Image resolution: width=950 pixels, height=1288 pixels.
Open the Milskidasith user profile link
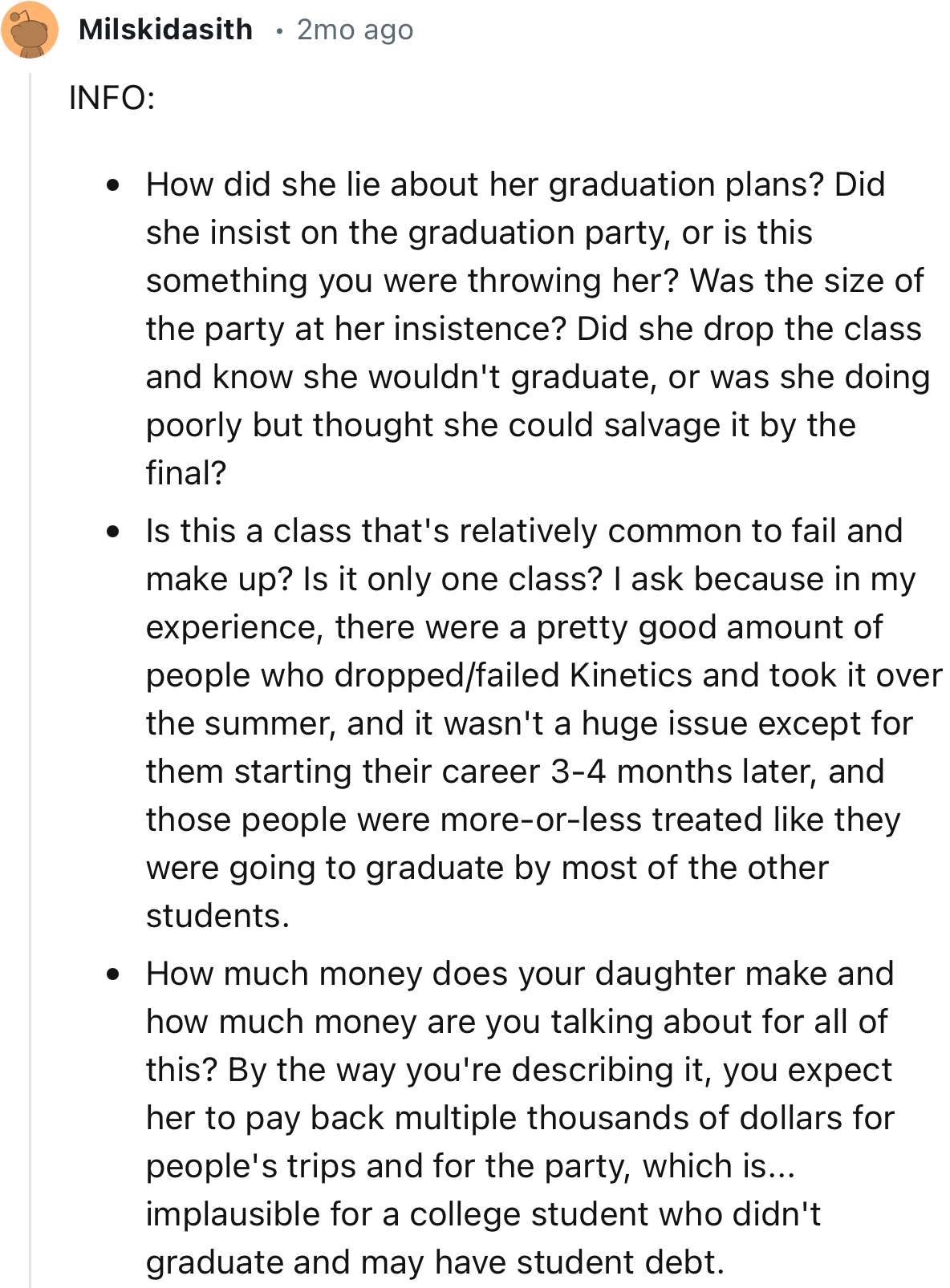[166, 30]
